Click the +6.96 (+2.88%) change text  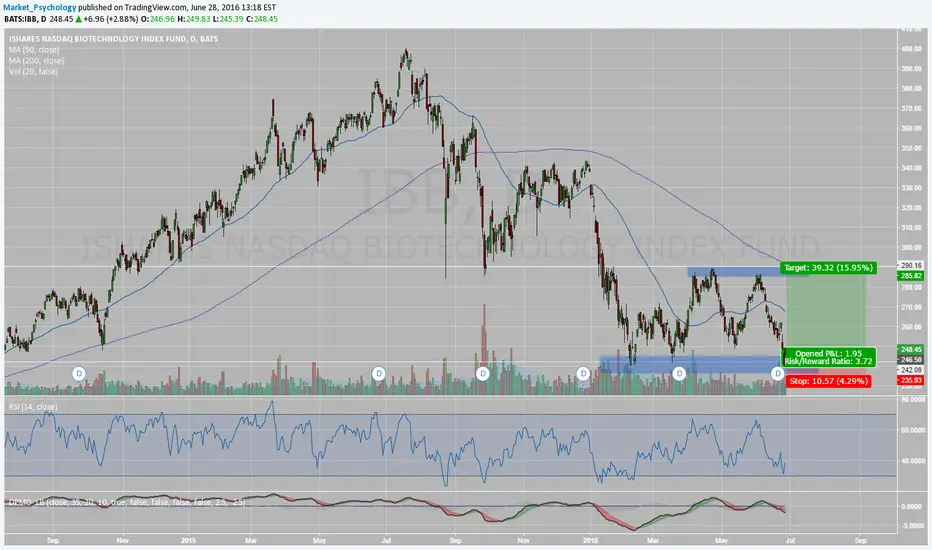(x=111, y=19)
